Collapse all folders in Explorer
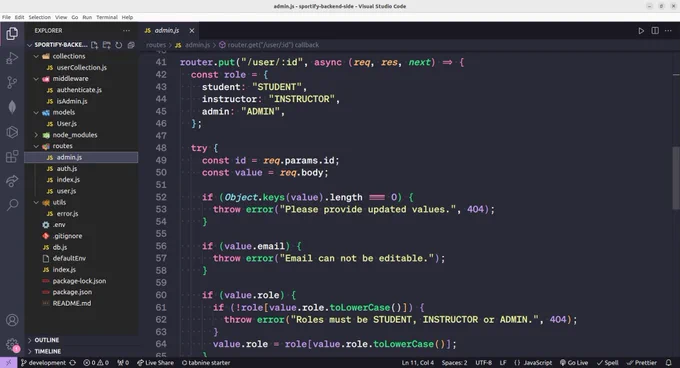 coord(131,45)
